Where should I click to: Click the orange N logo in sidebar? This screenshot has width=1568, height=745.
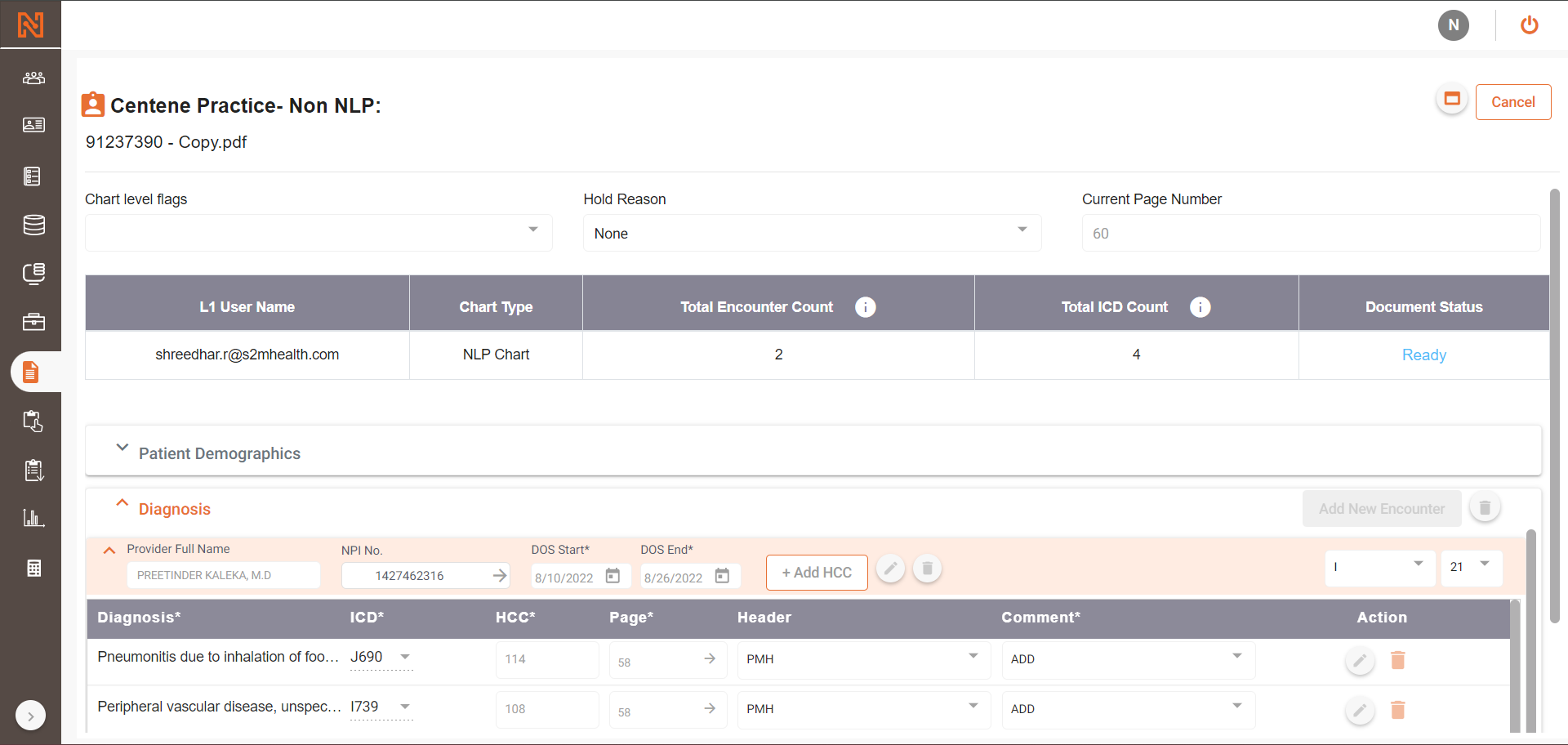point(30,25)
